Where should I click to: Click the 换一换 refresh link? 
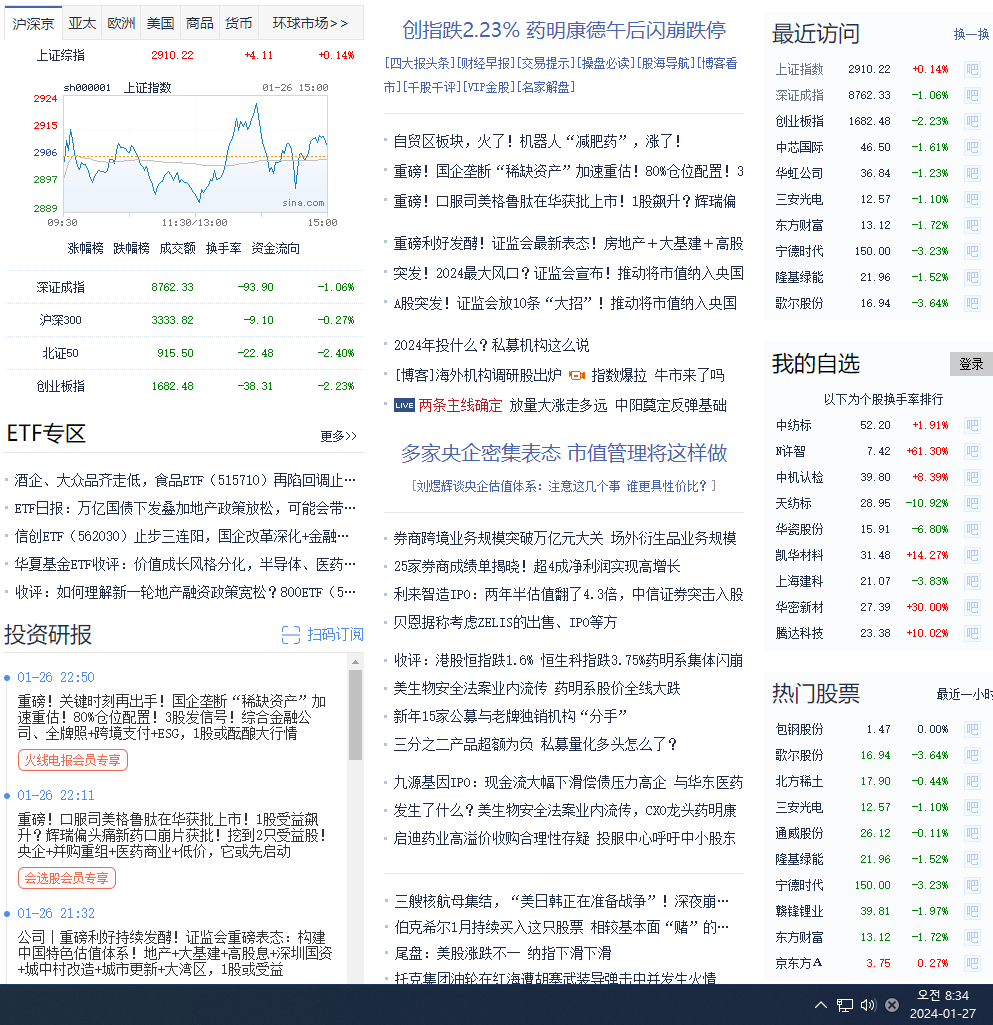point(971,34)
